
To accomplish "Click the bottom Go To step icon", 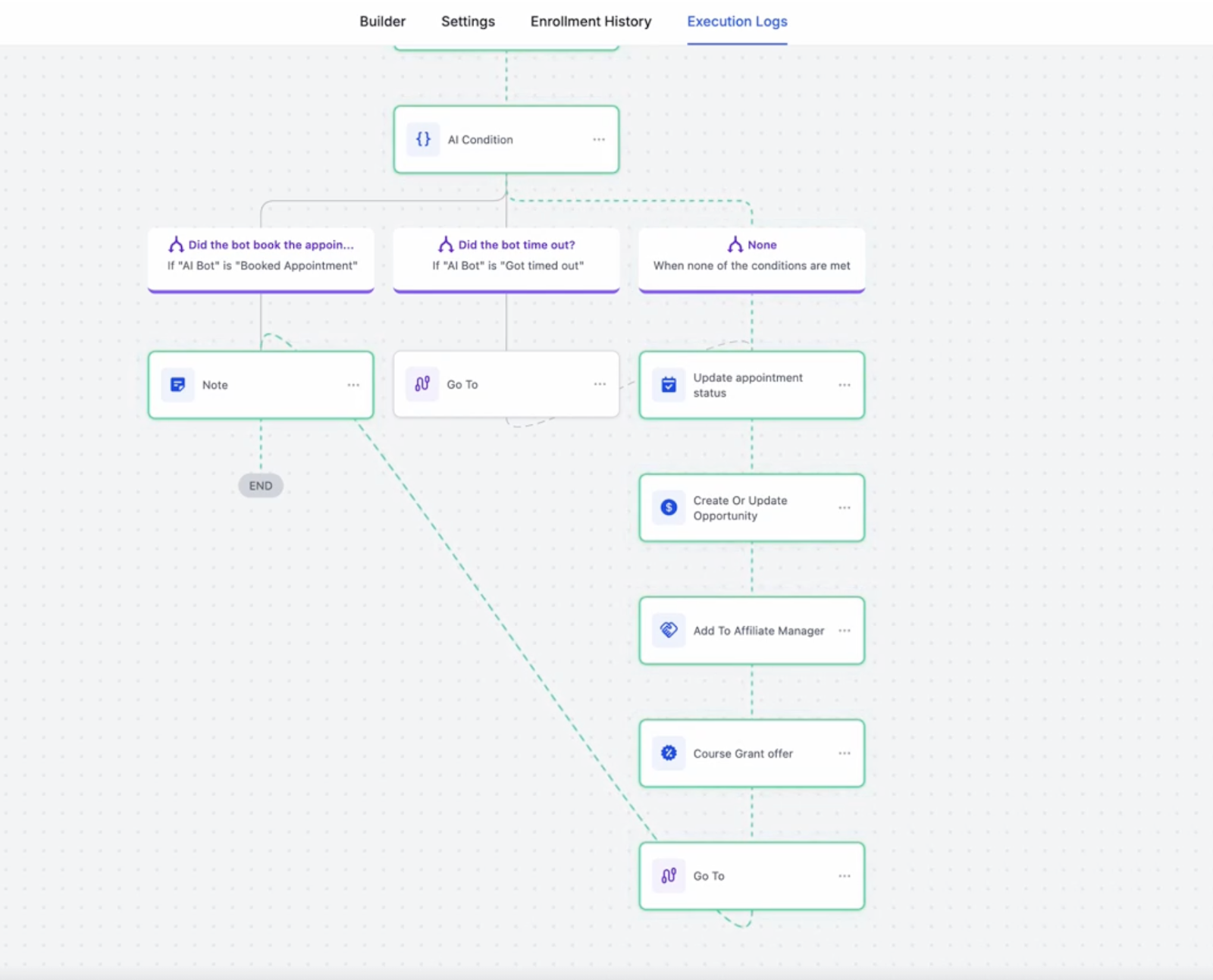I will (669, 875).
